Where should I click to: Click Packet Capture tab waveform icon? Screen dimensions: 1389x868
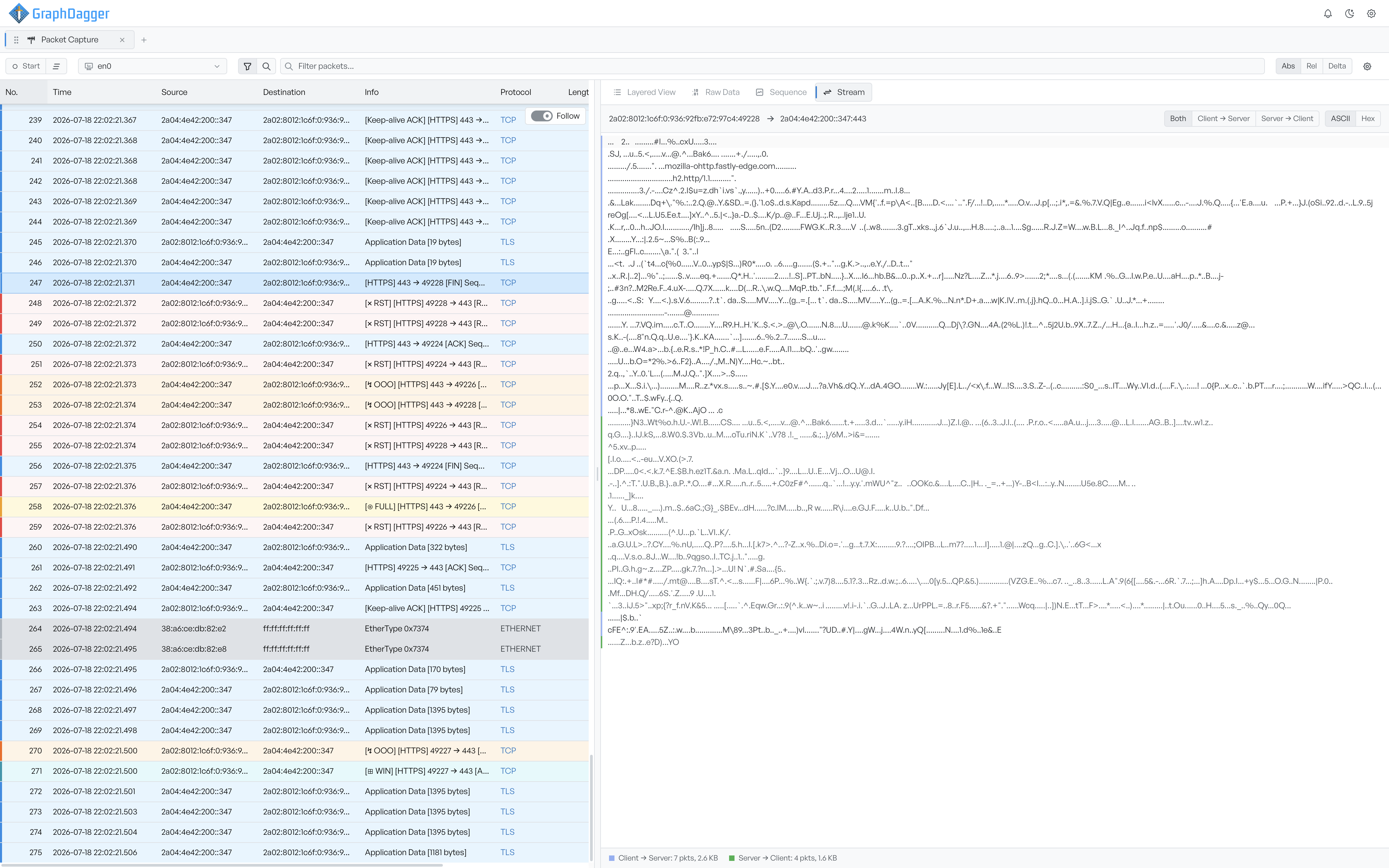coord(31,40)
